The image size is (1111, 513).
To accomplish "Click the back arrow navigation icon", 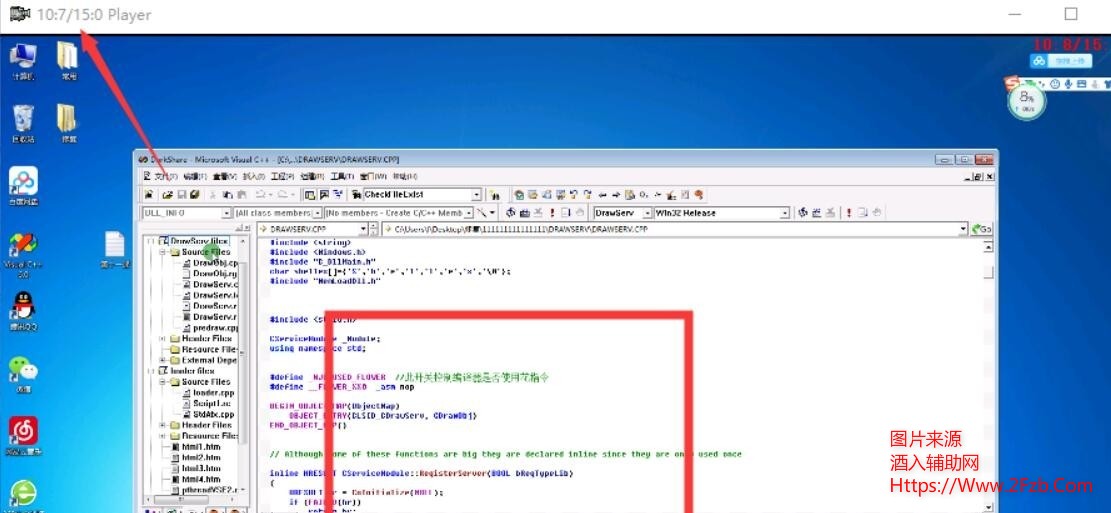I will tap(602, 195).
